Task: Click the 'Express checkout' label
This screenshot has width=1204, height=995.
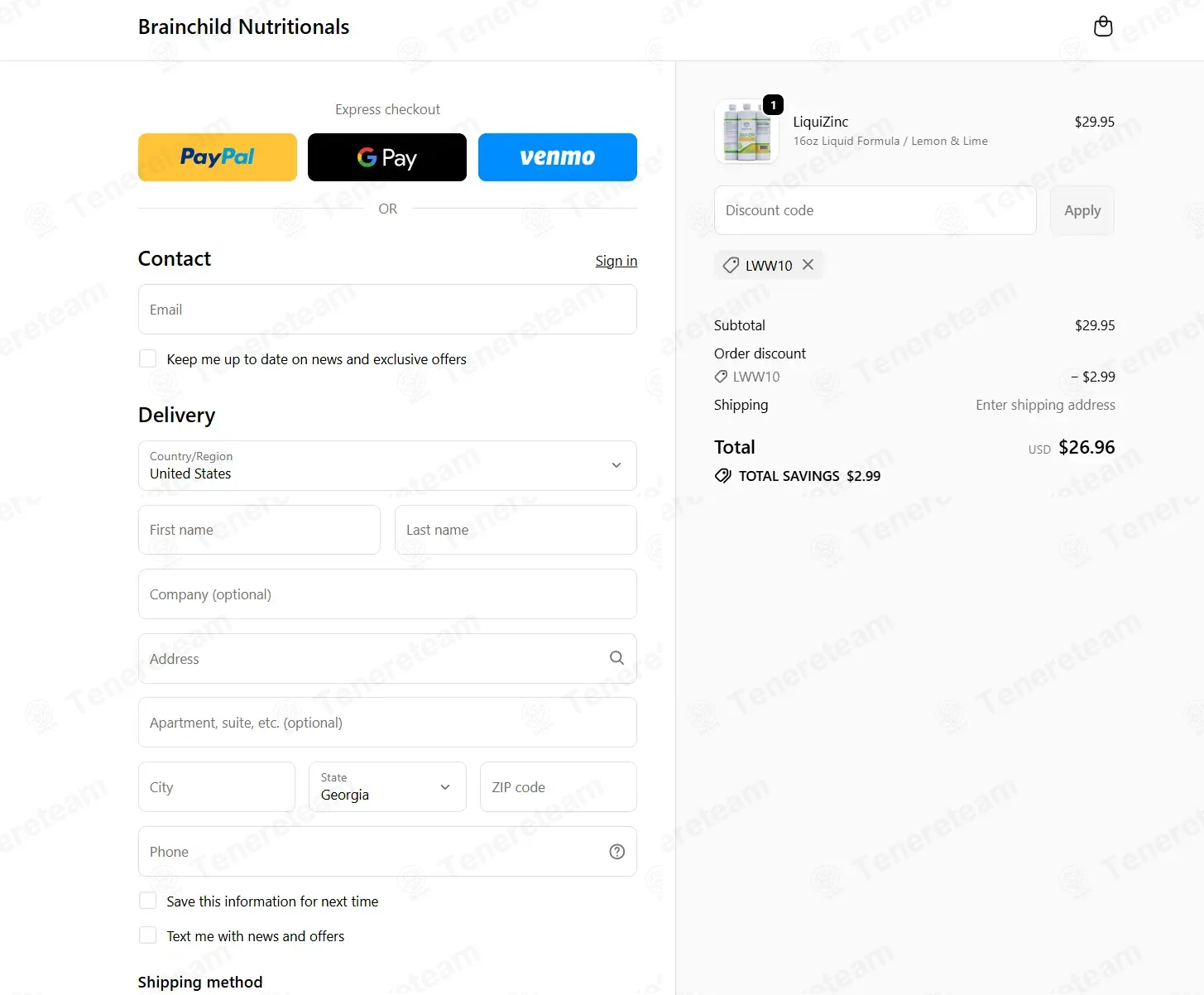Action: (387, 109)
